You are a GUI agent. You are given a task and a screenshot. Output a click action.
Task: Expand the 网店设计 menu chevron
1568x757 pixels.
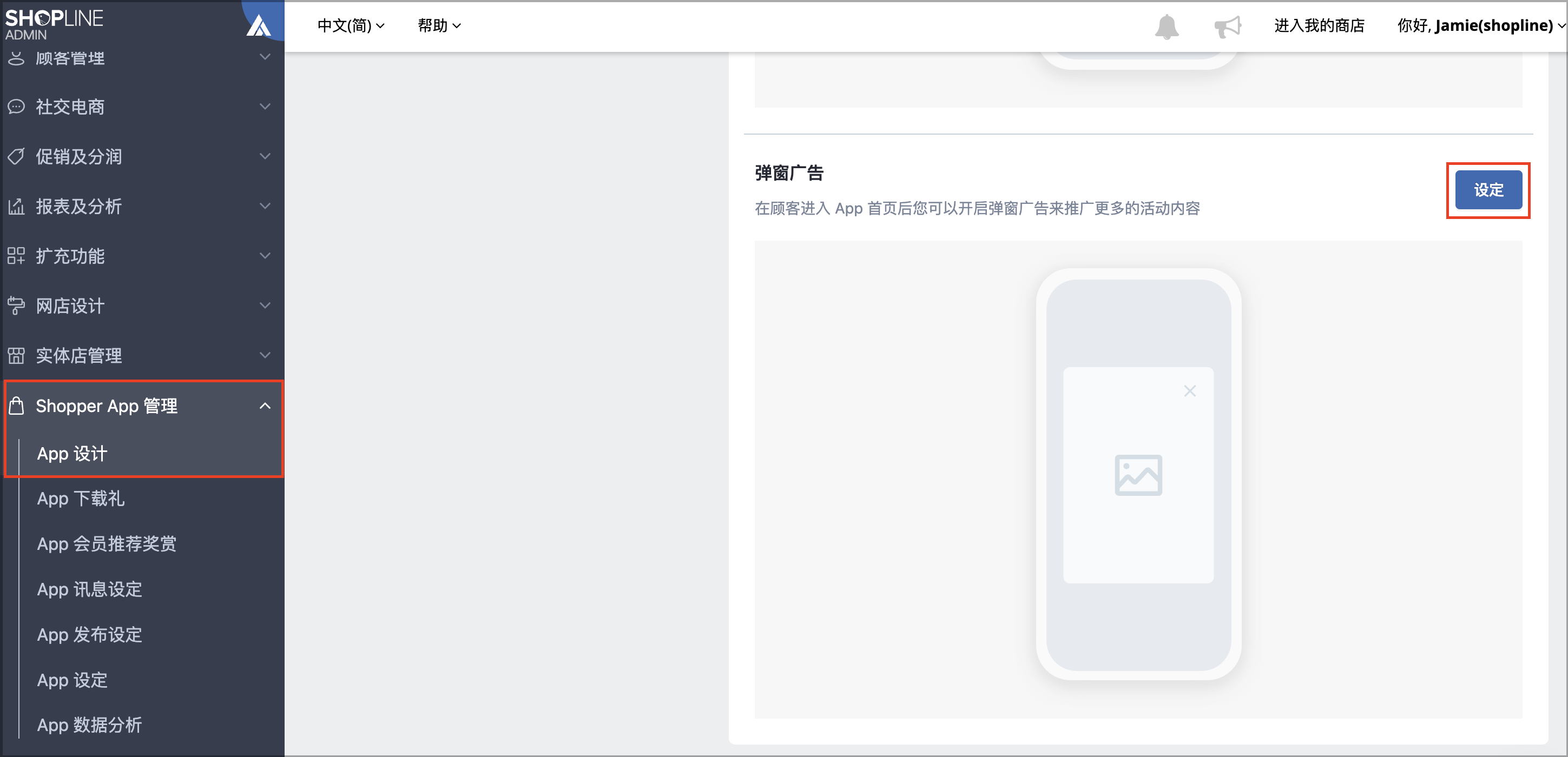[x=265, y=306]
